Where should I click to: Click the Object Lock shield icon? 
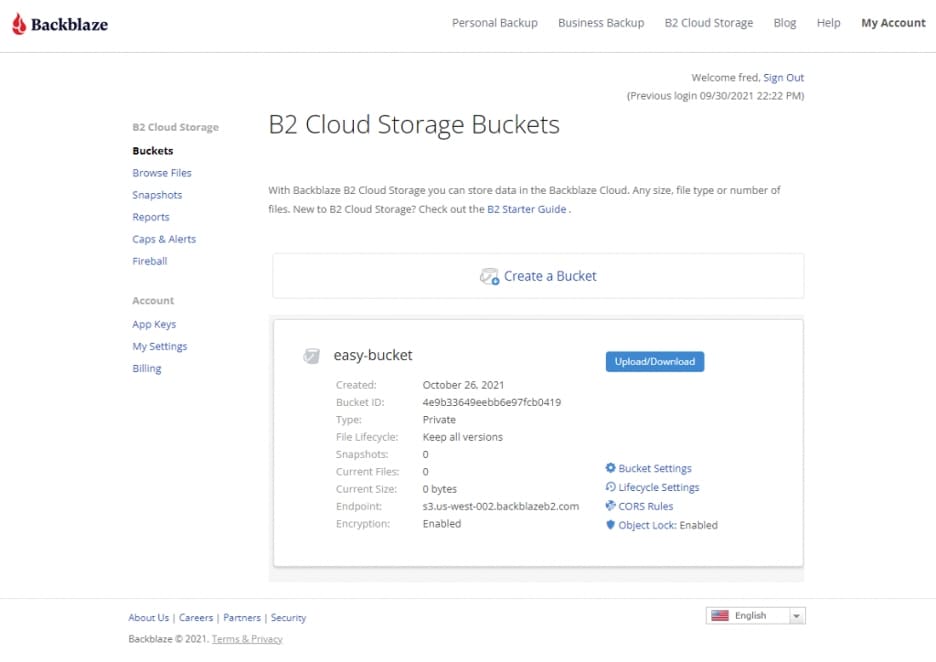tap(611, 525)
